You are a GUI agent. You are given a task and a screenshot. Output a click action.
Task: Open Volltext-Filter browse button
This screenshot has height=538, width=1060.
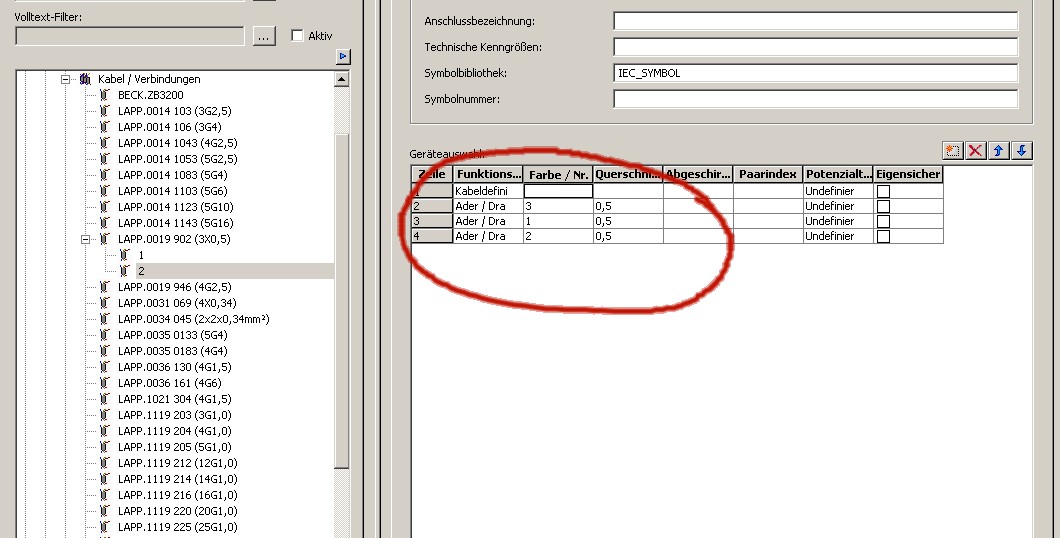(264, 36)
